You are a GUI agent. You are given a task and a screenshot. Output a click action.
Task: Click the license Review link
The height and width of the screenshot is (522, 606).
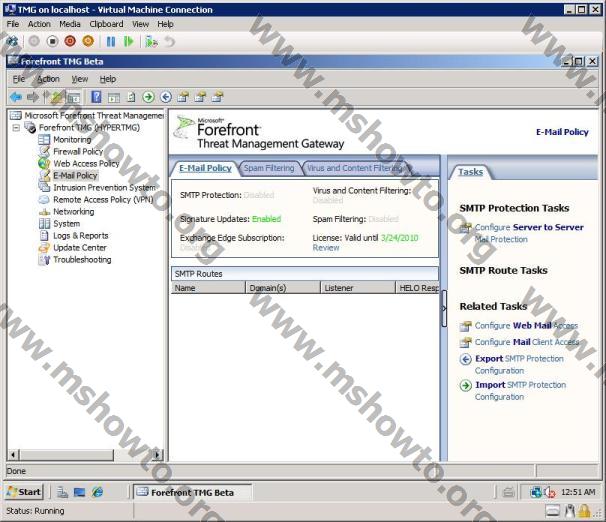click(x=326, y=248)
